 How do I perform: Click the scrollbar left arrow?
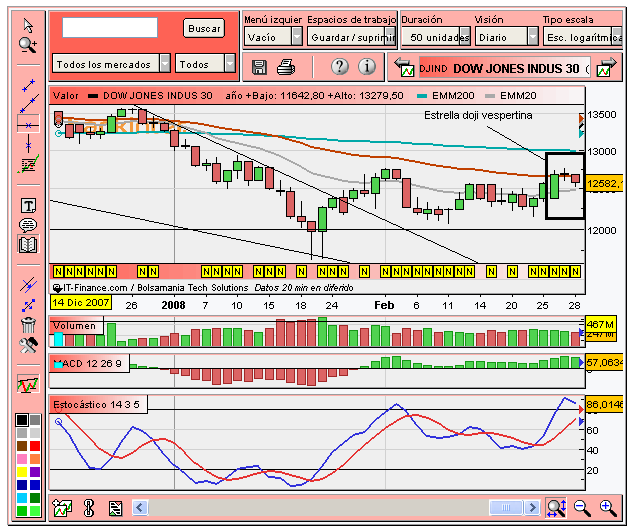[140, 507]
